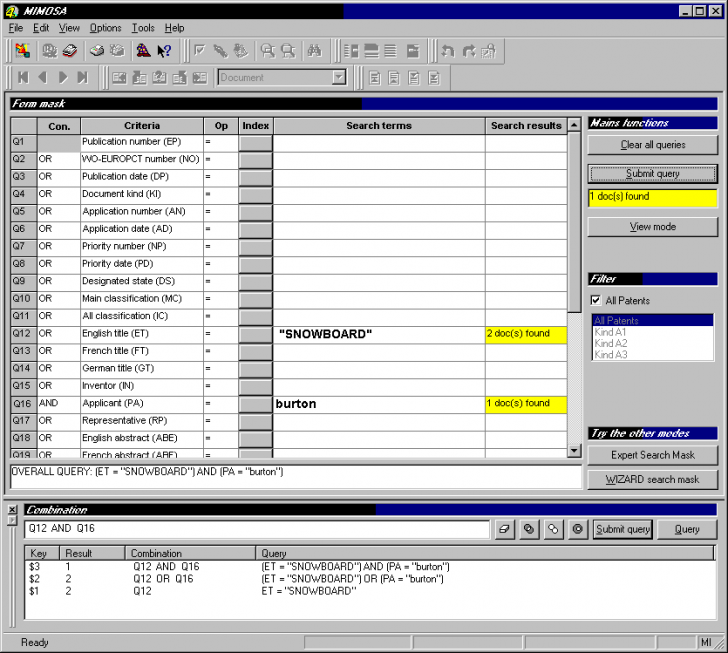Image resolution: width=728 pixels, height=653 pixels.
Task: Close the Combination panel with small X
Action: point(13,509)
